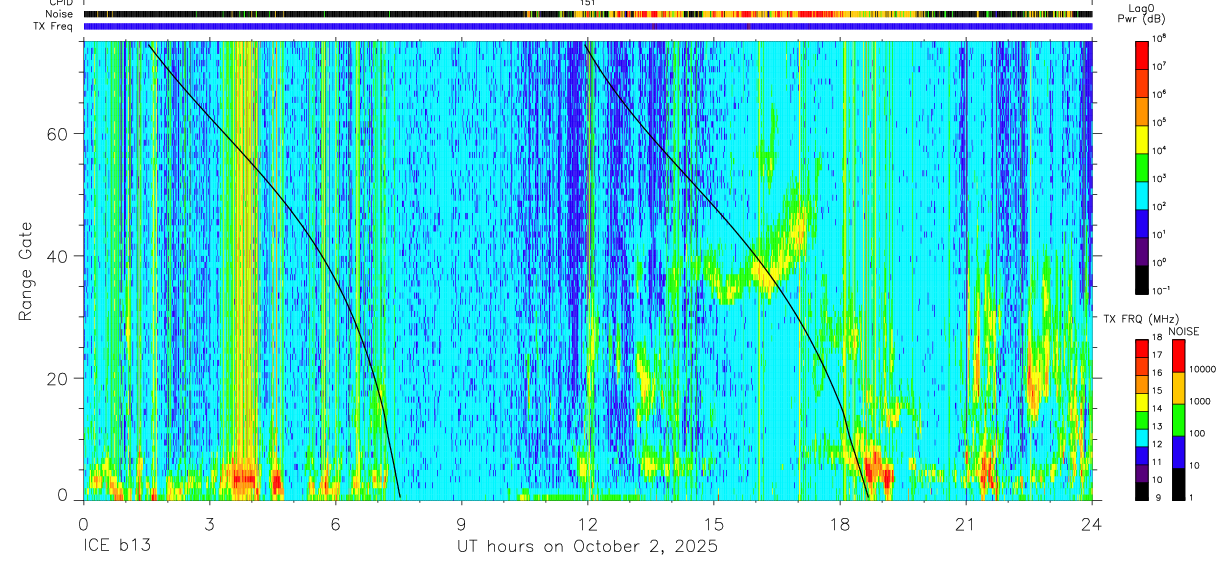This screenshot has width=1228, height=567.
Task: Select the yellow swatch in TX FRQ legend
Action: (x=1142, y=402)
